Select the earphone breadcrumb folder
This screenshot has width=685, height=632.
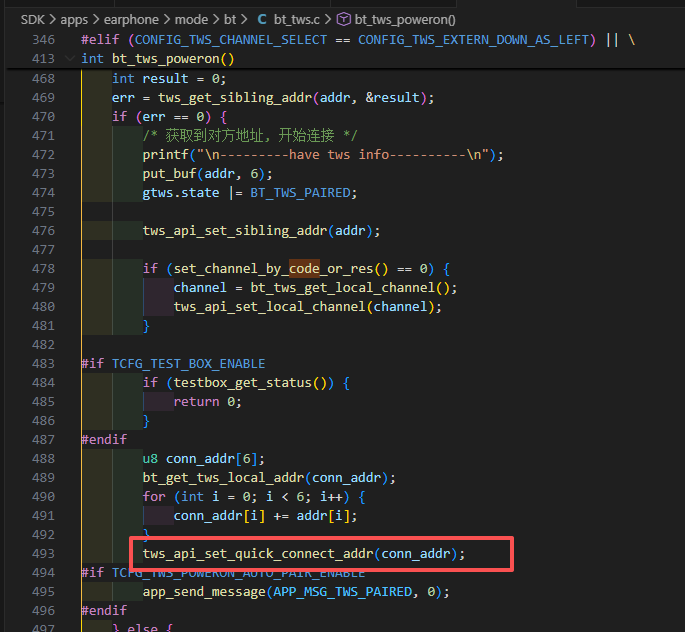click(x=131, y=20)
